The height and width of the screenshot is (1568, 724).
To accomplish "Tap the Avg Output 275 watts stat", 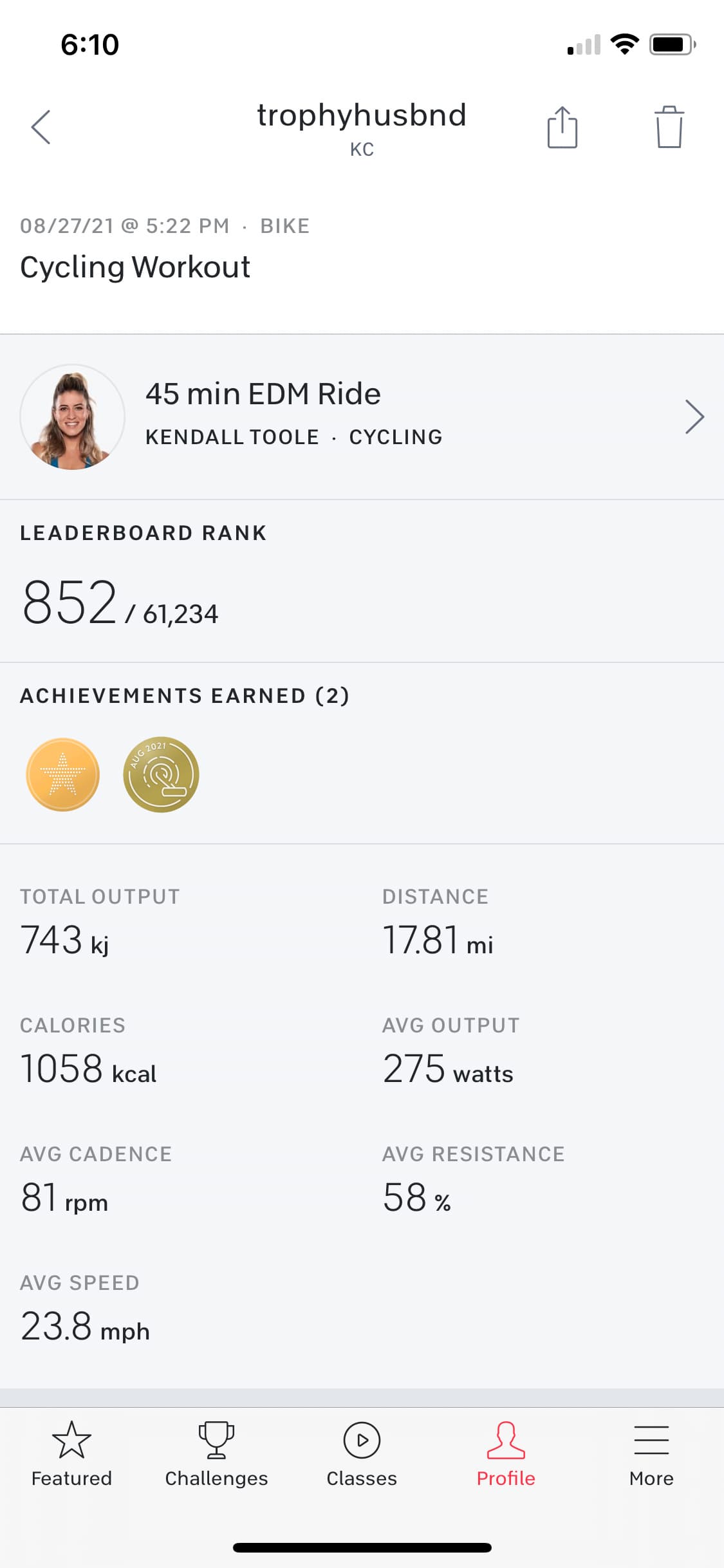I will [448, 1069].
